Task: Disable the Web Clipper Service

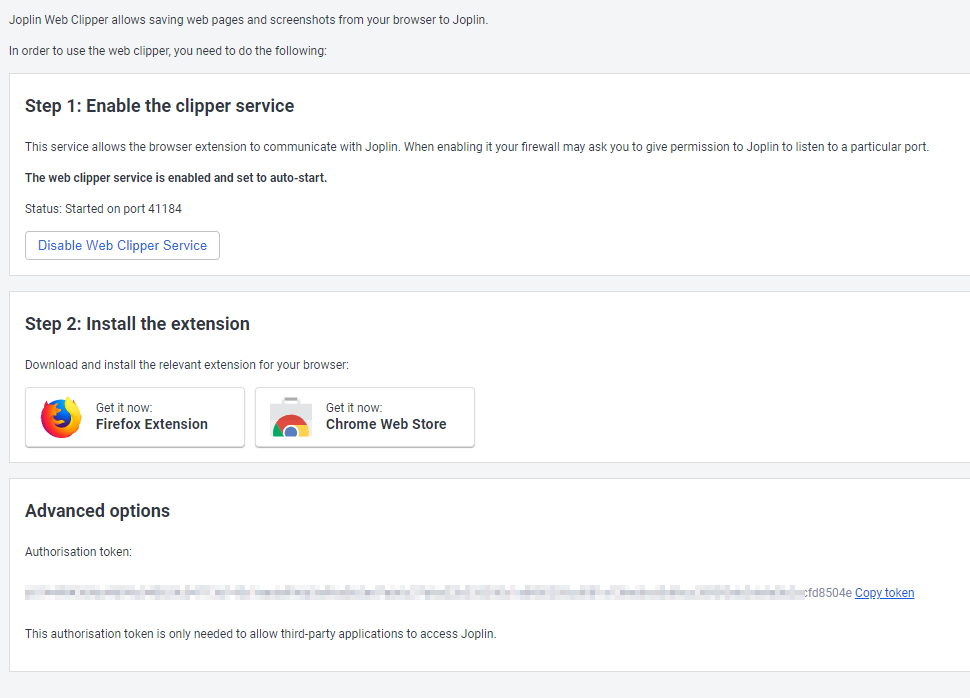Action: [x=122, y=245]
